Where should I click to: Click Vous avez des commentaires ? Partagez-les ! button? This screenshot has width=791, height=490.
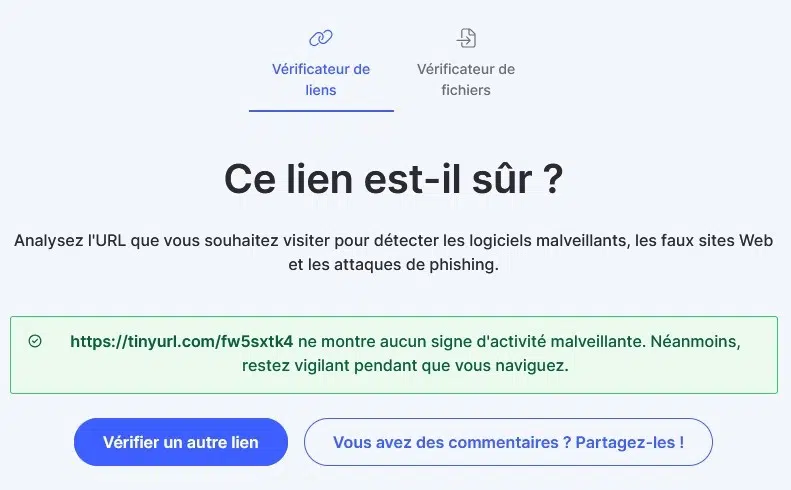click(508, 442)
